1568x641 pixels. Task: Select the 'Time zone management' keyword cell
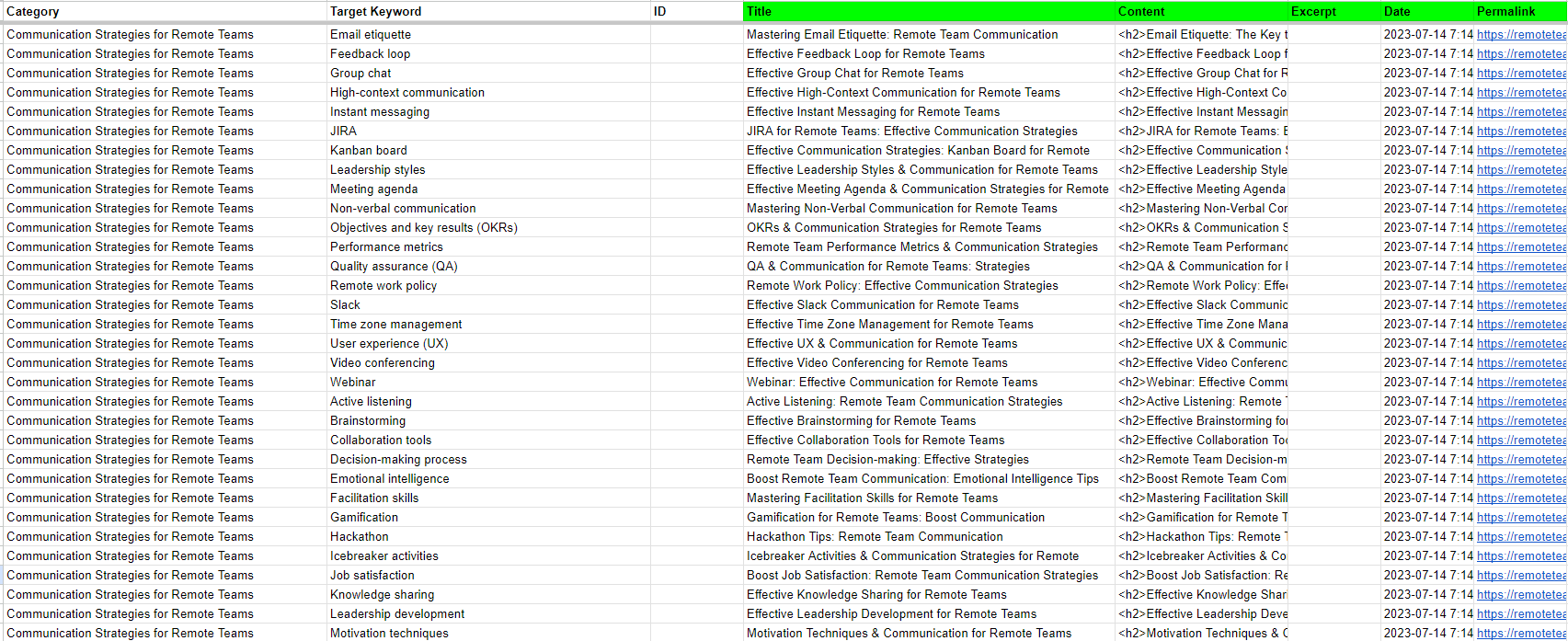pos(395,325)
